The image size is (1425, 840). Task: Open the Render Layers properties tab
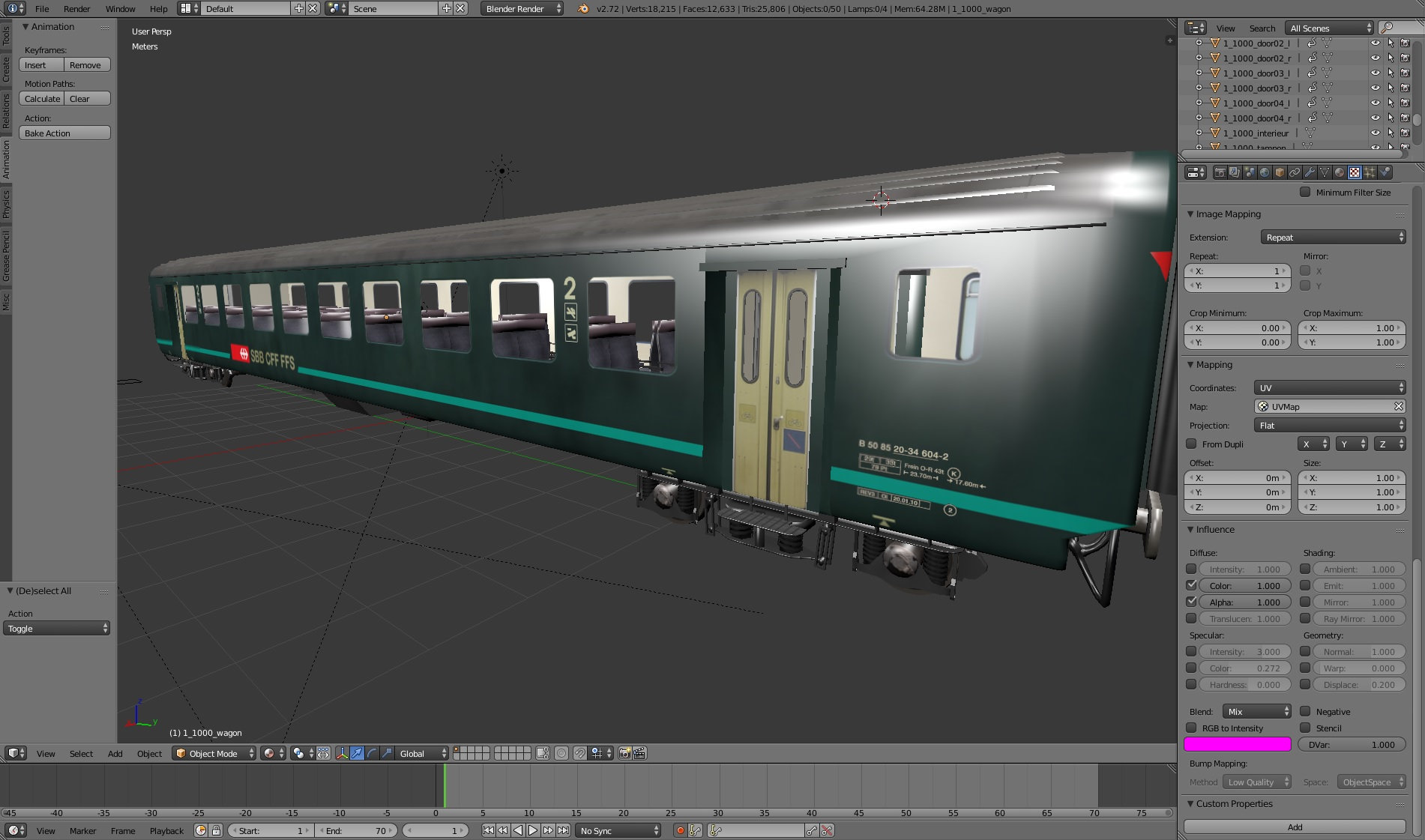point(1235,172)
